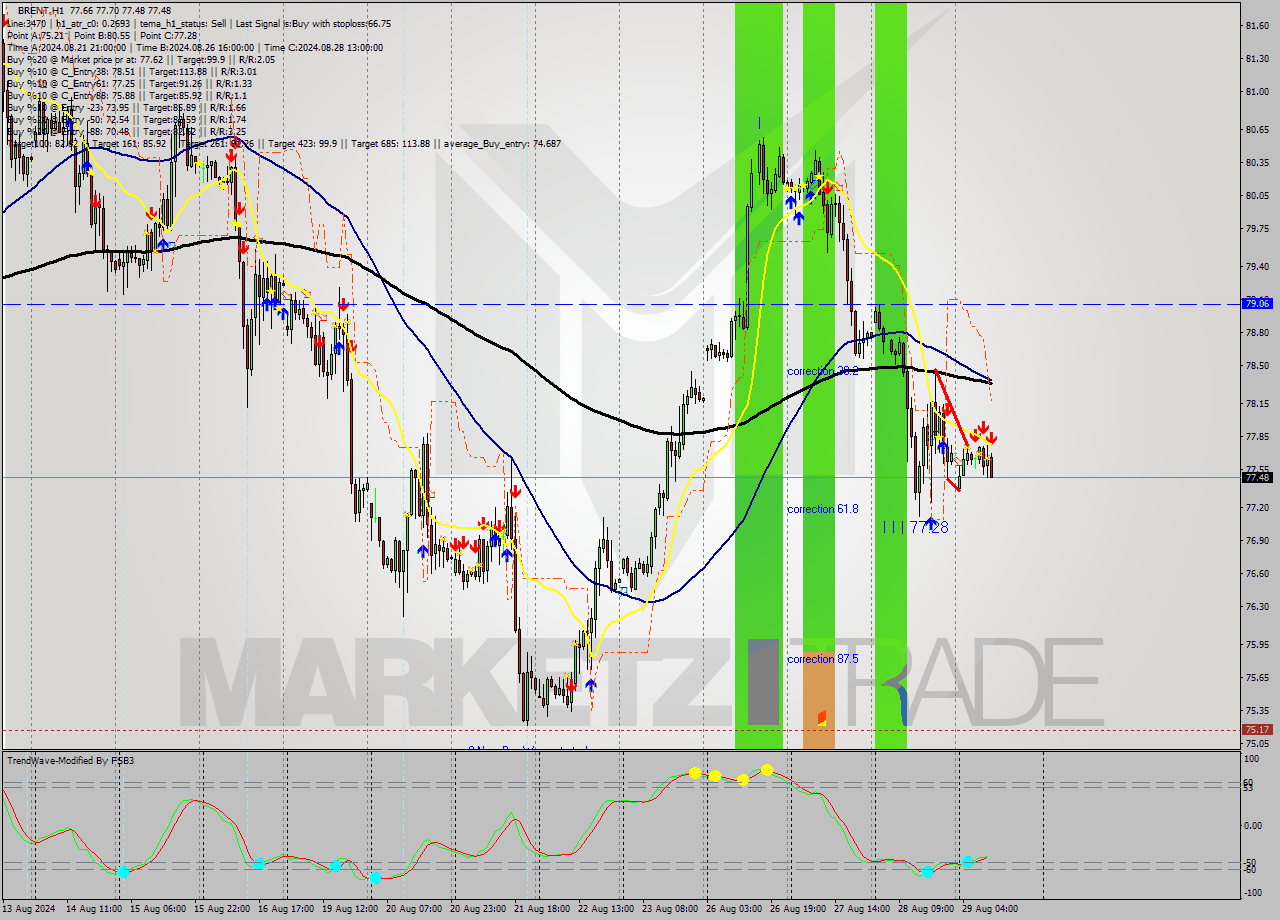Click the 78.50 price axis value
Image resolution: width=1280 pixels, height=920 pixels.
click(x=1256, y=366)
